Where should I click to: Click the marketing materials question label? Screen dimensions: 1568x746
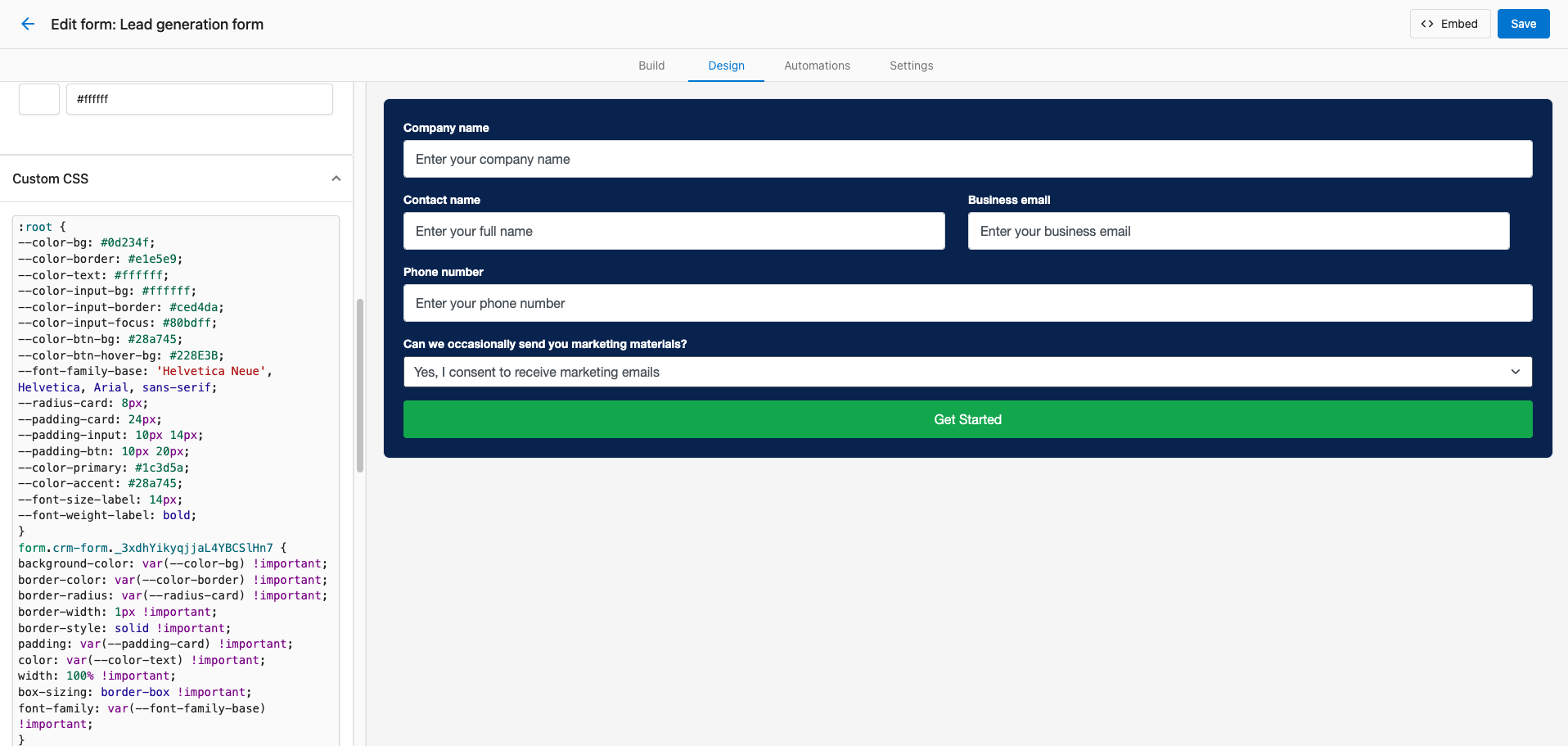(545, 344)
